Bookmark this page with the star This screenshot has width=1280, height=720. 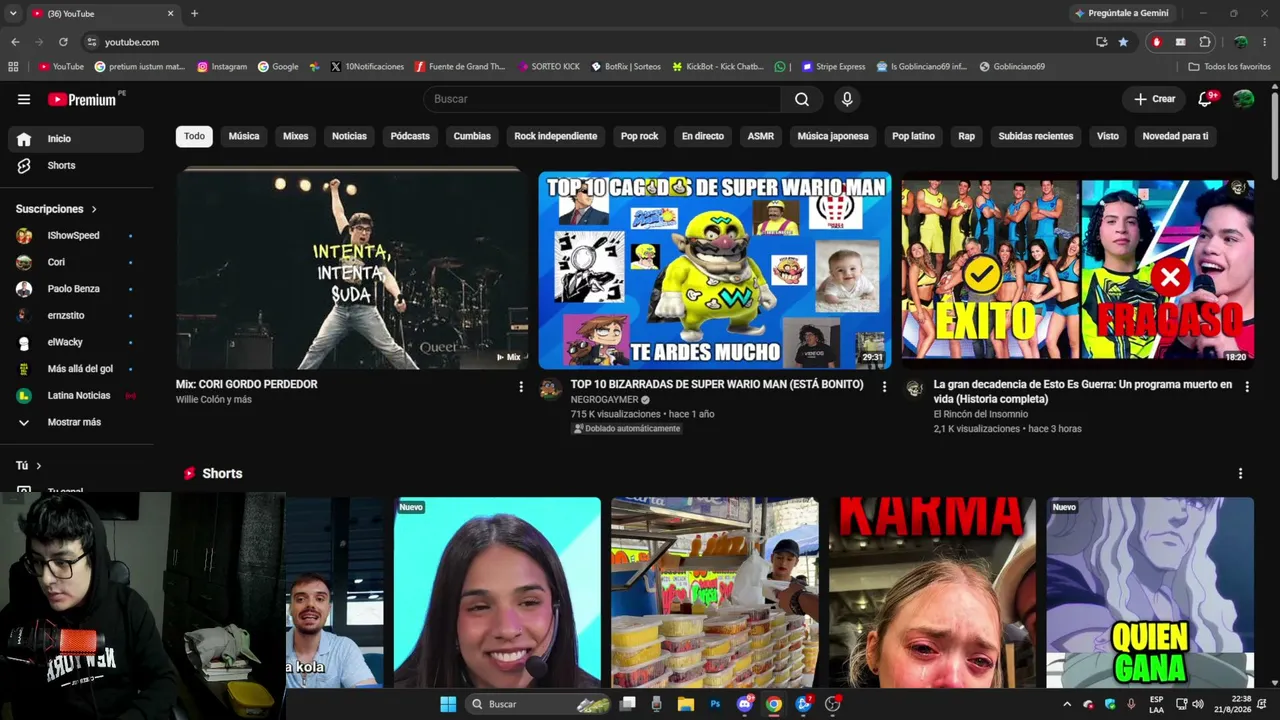[1123, 42]
